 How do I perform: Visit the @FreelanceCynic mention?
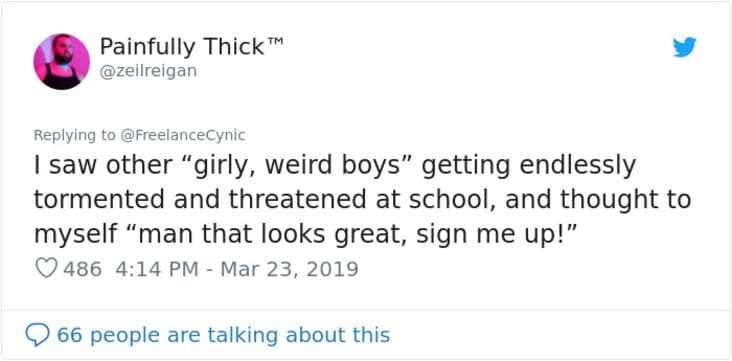(x=183, y=135)
